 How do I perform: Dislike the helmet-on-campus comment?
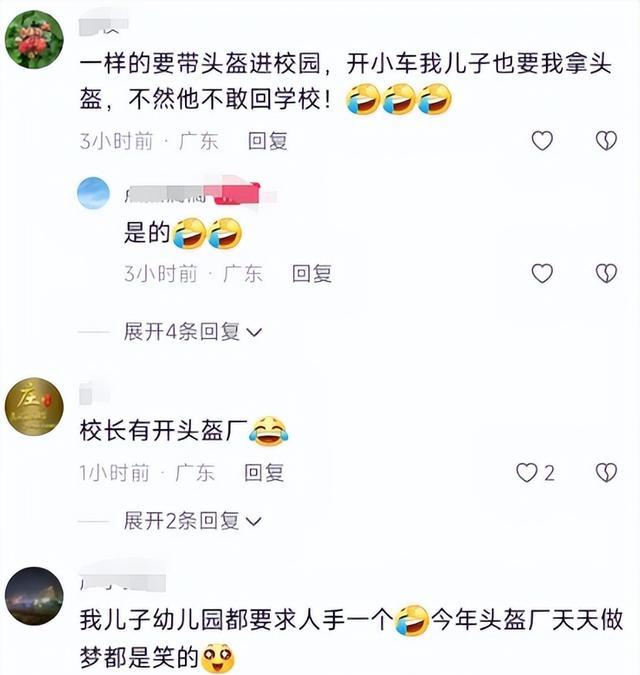point(606,141)
